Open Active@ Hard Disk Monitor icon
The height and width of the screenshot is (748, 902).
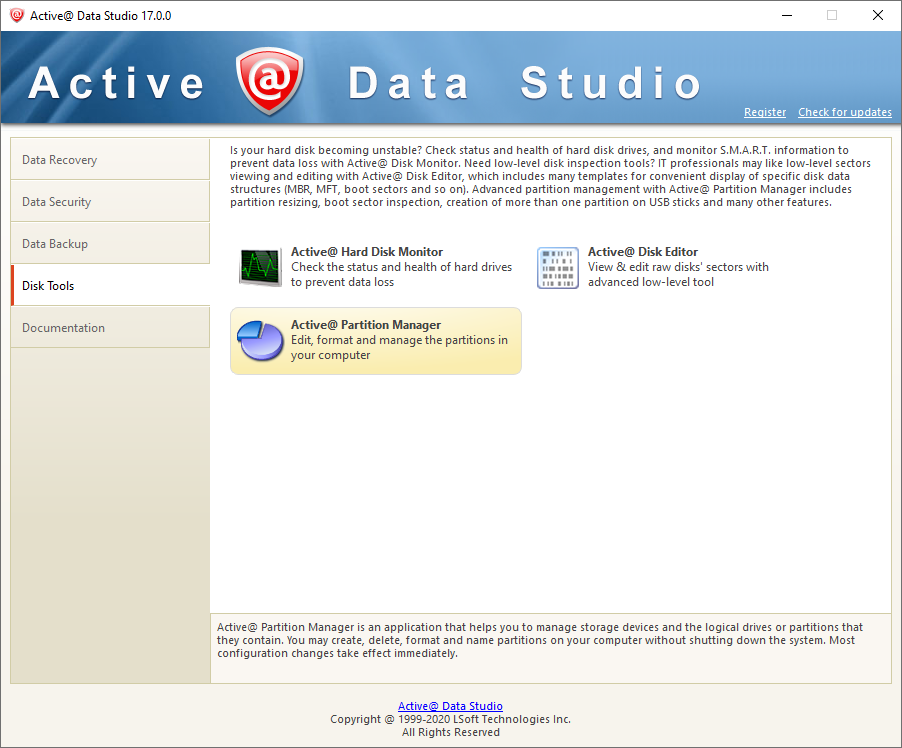(261, 268)
